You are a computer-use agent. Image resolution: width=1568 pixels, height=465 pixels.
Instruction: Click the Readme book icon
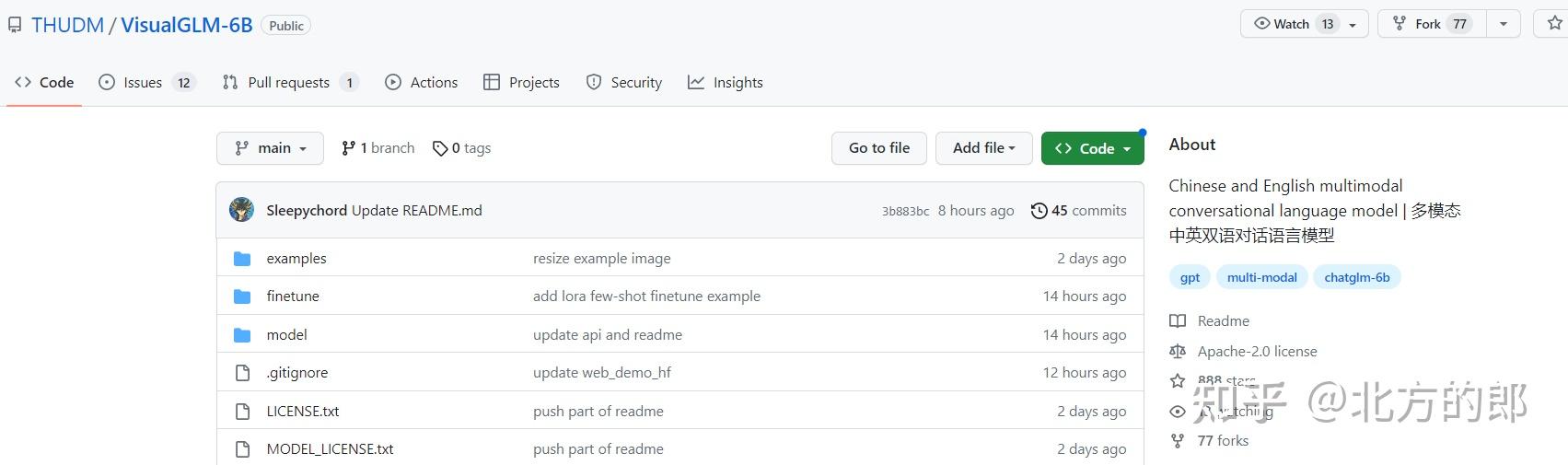(1178, 321)
